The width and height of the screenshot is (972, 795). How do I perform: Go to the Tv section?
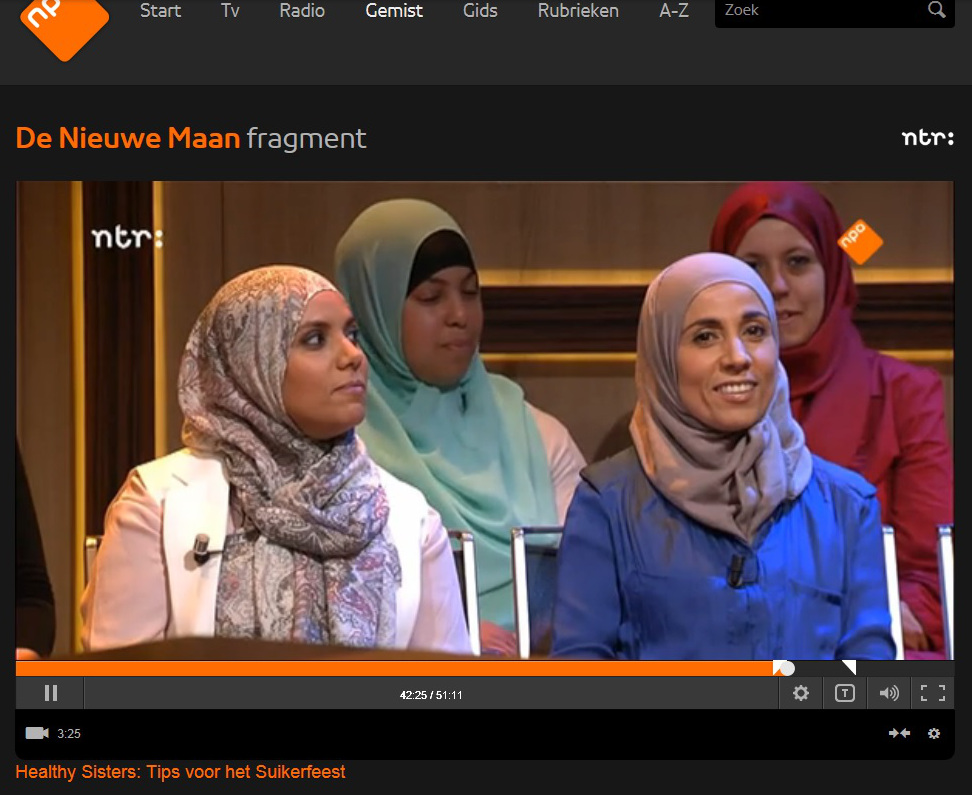[x=230, y=11]
